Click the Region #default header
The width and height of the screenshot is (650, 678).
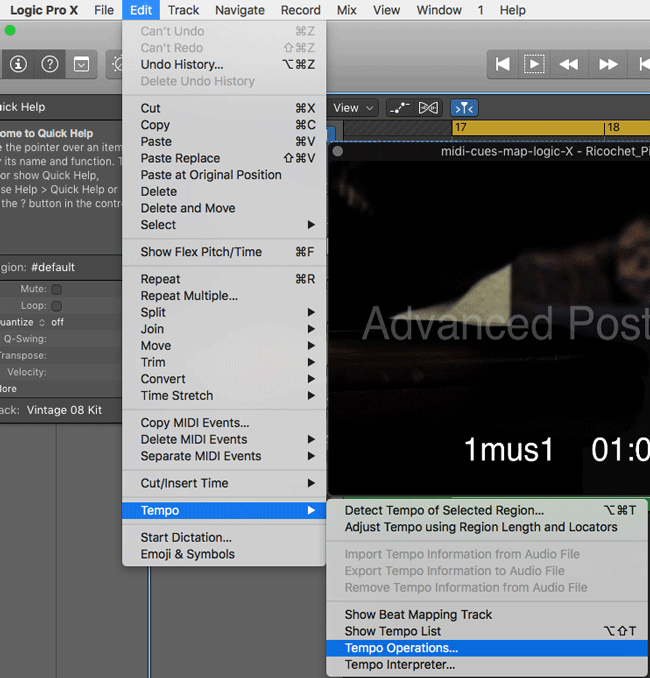61,267
